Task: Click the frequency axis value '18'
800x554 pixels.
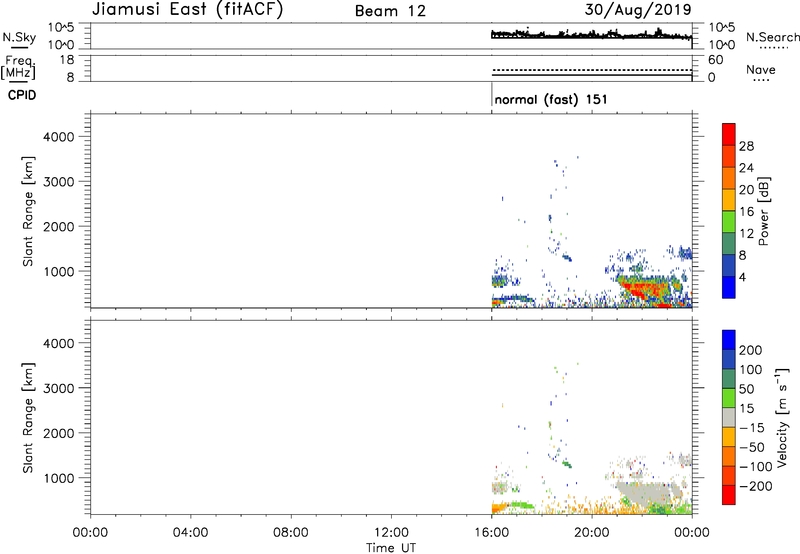Action: [67, 59]
